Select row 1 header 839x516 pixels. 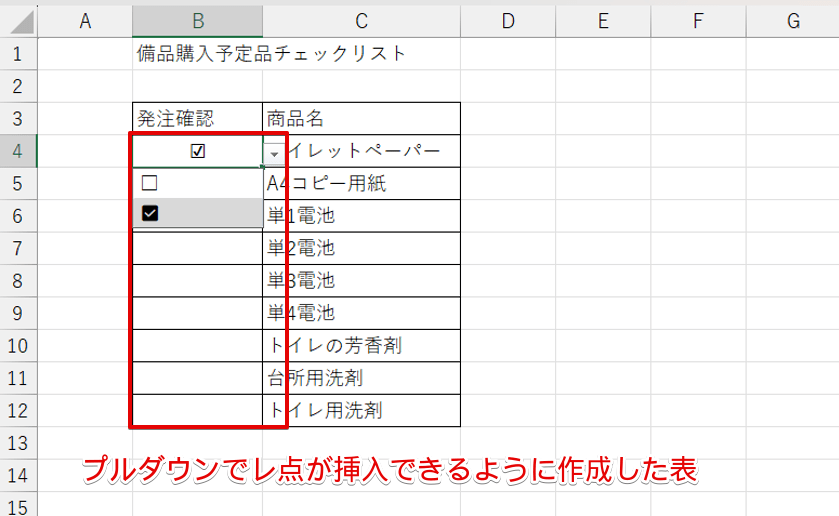coord(18,54)
